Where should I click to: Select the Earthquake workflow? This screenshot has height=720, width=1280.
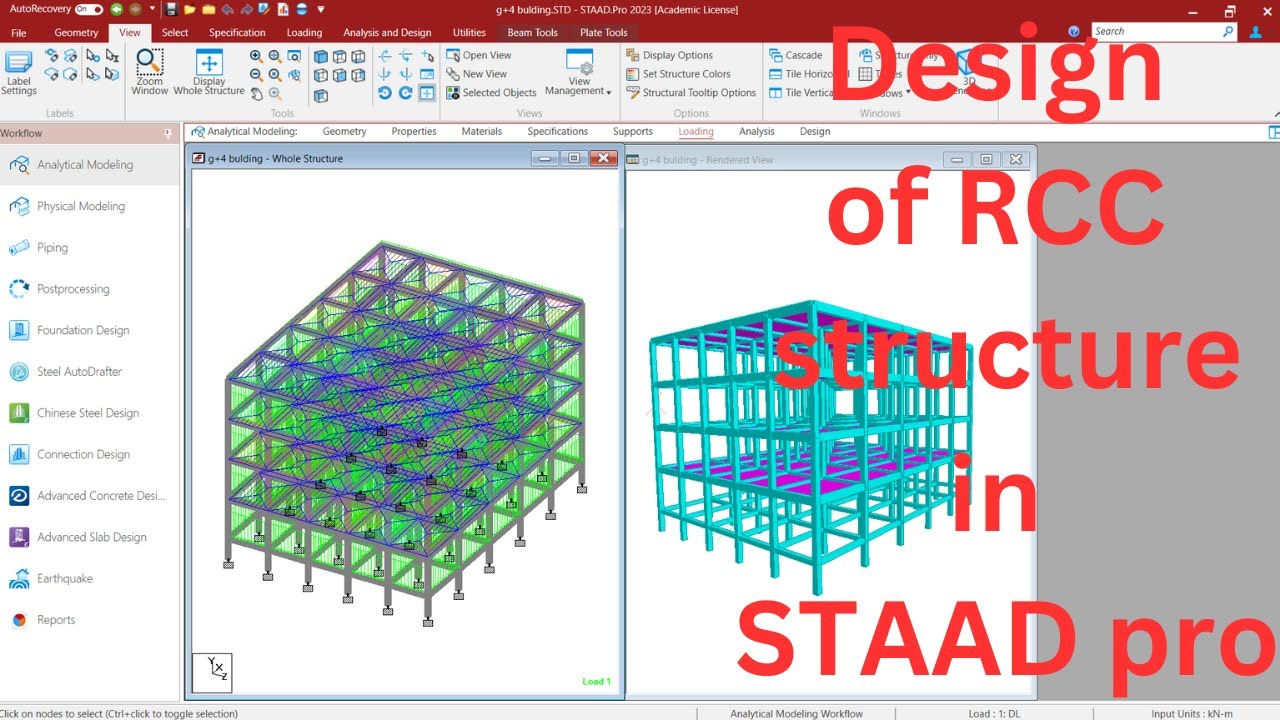tap(90, 578)
